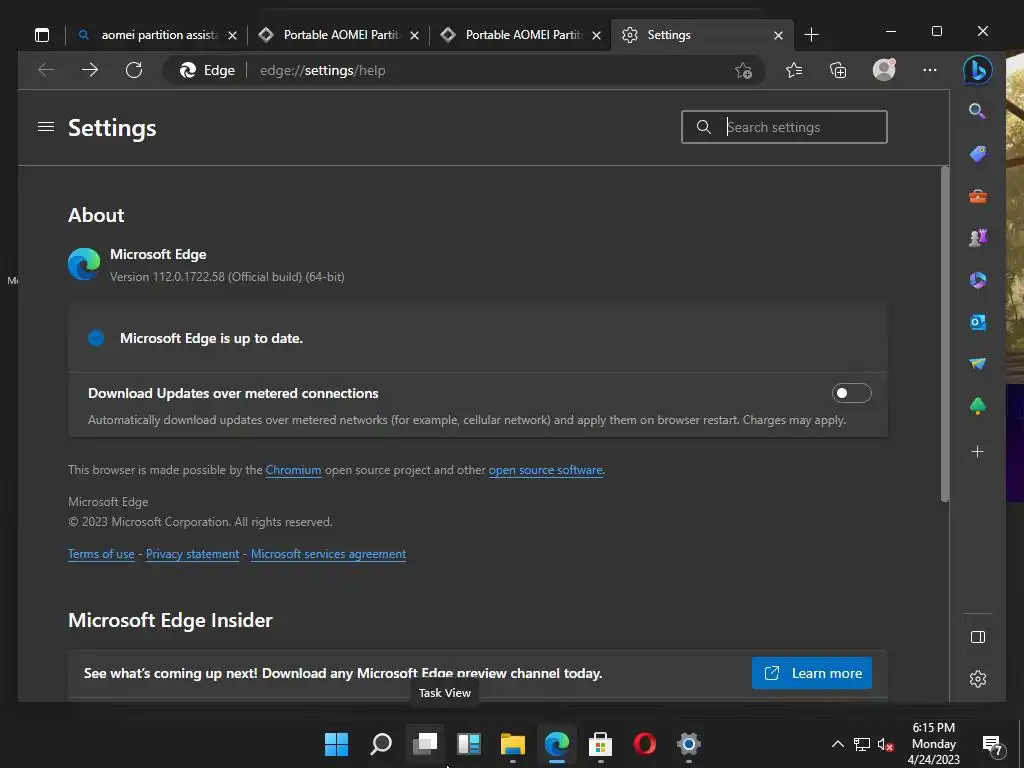The height and width of the screenshot is (768, 1024).
Task: Open the Settings hamburger menu
Action: pos(46,127)
